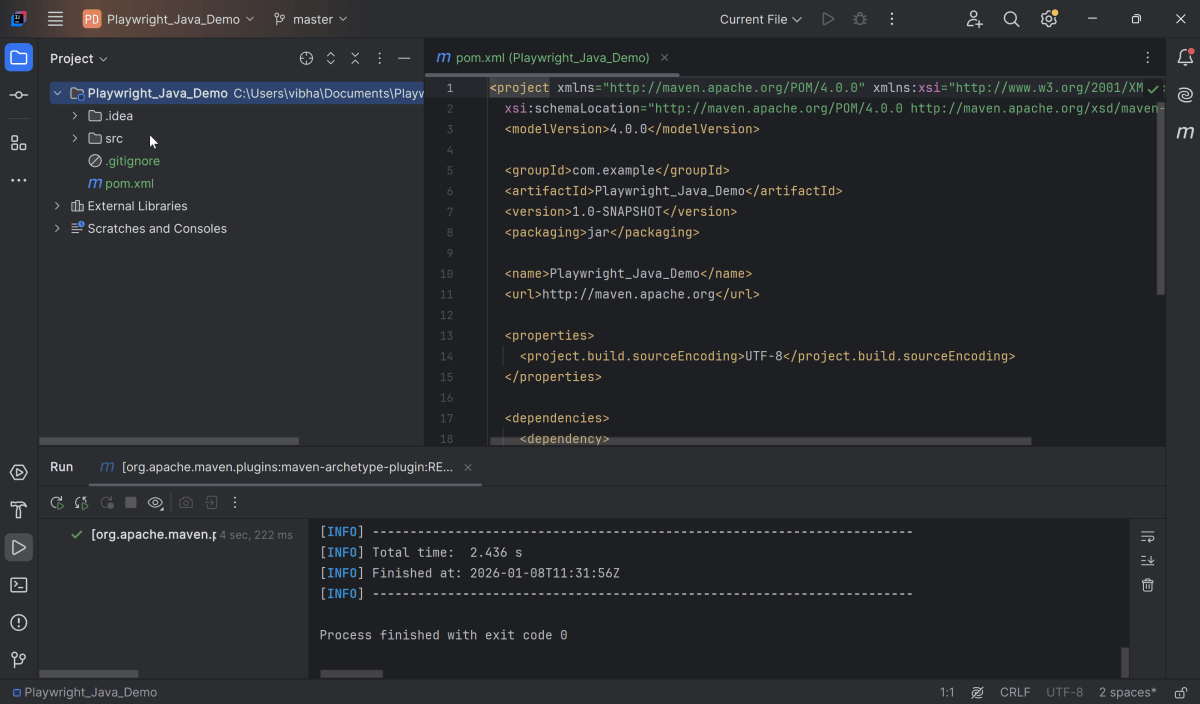Expand the src folder
The image size is (1200, 704).
coord(75,138)
